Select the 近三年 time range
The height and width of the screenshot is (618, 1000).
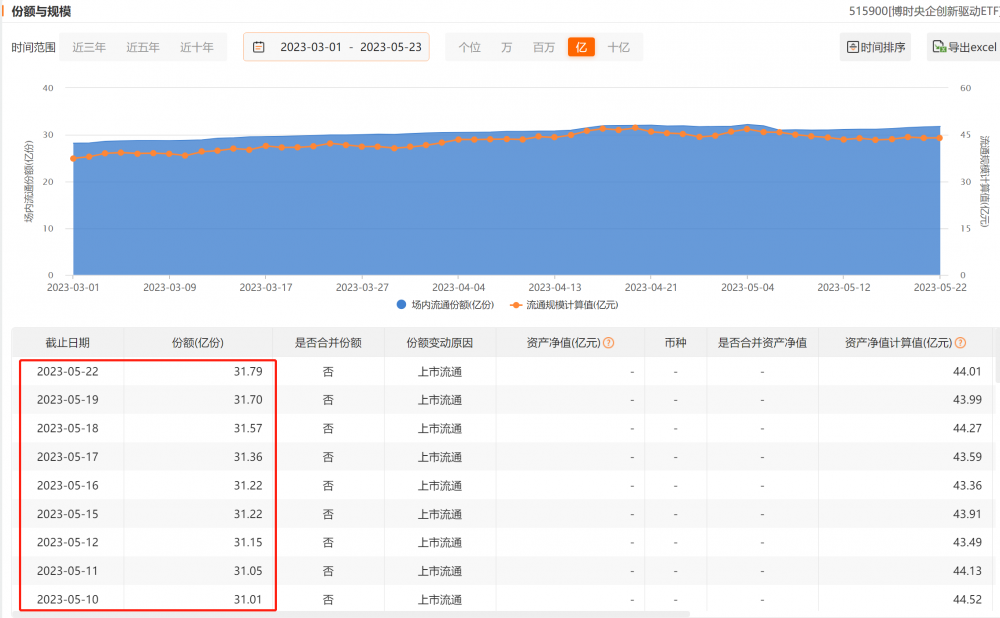point(89,47)
